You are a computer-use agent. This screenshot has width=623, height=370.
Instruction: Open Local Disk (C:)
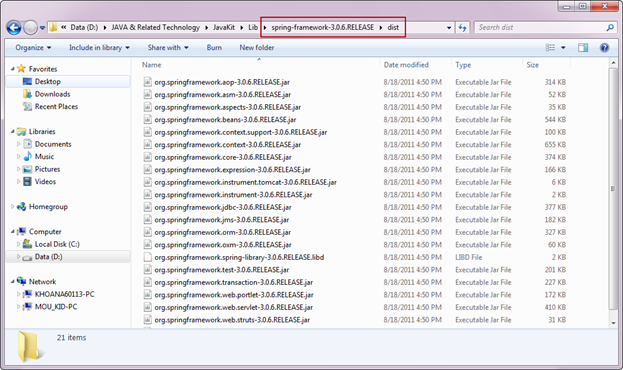[x=57, y=244]
